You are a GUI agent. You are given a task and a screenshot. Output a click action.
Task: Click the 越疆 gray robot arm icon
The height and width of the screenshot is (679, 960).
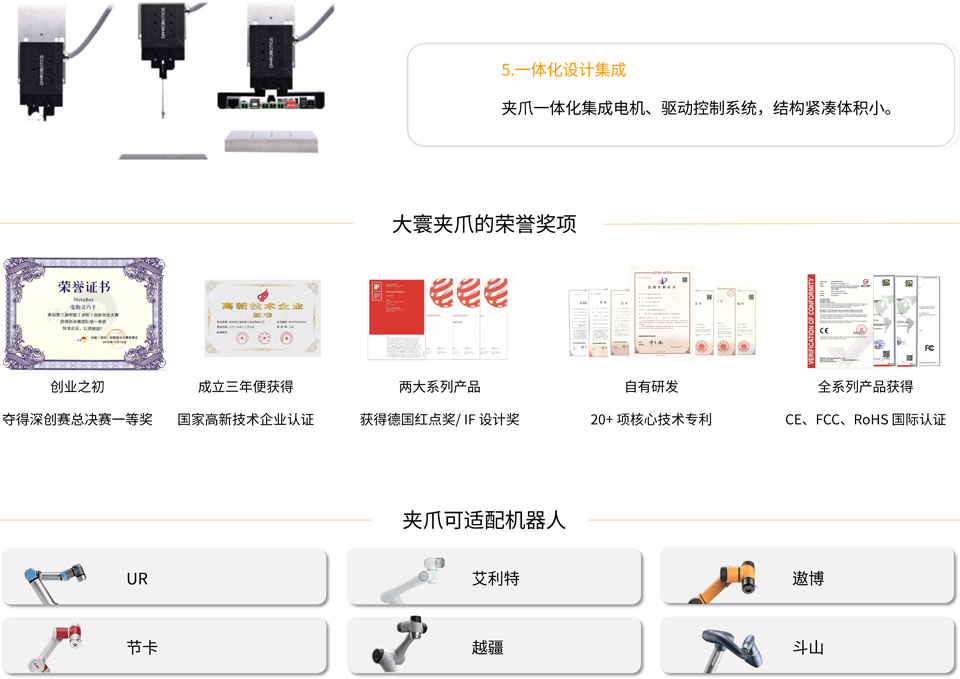(399, 644)
